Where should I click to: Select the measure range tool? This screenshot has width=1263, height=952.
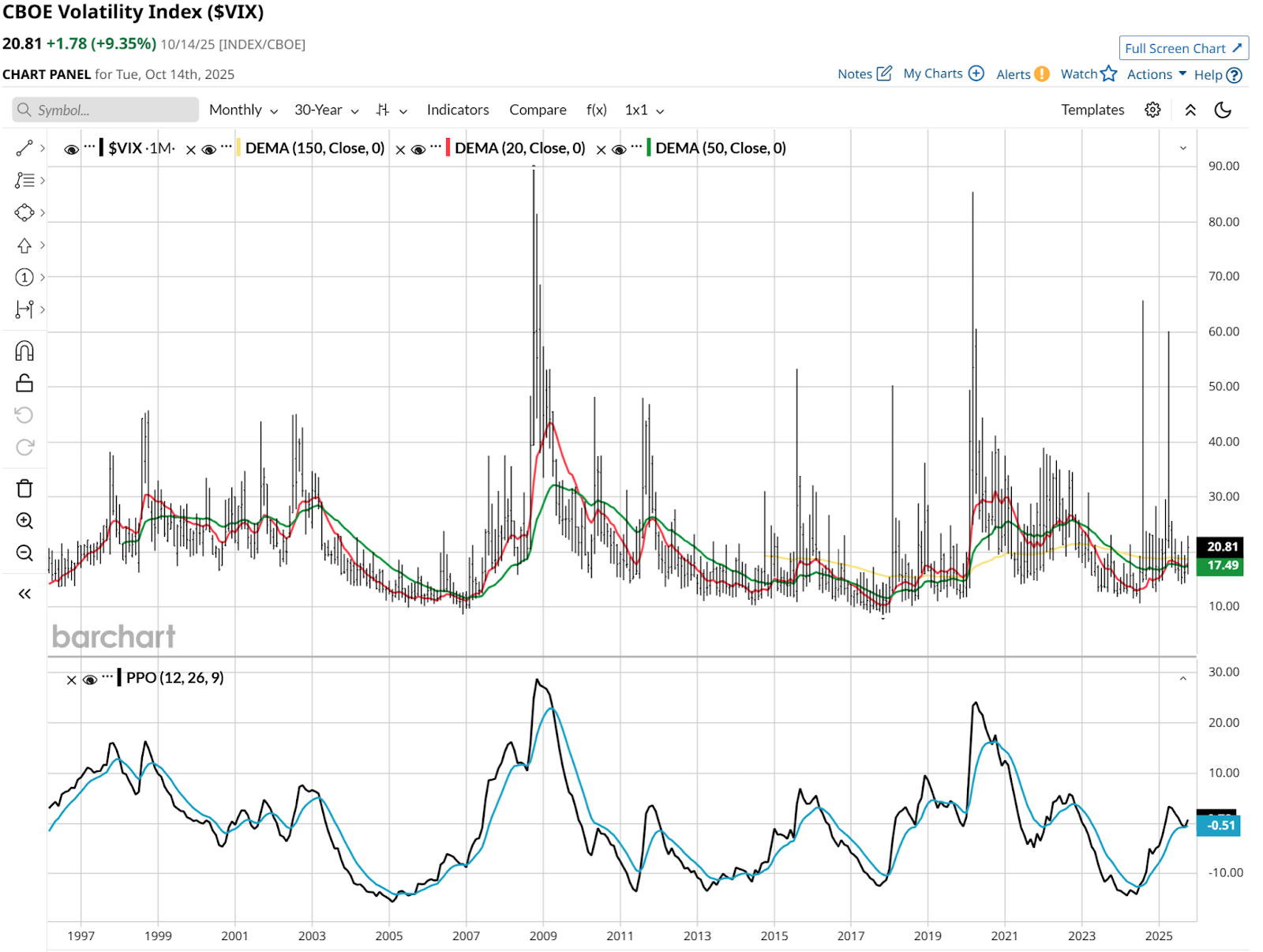[x=24, y=309]
